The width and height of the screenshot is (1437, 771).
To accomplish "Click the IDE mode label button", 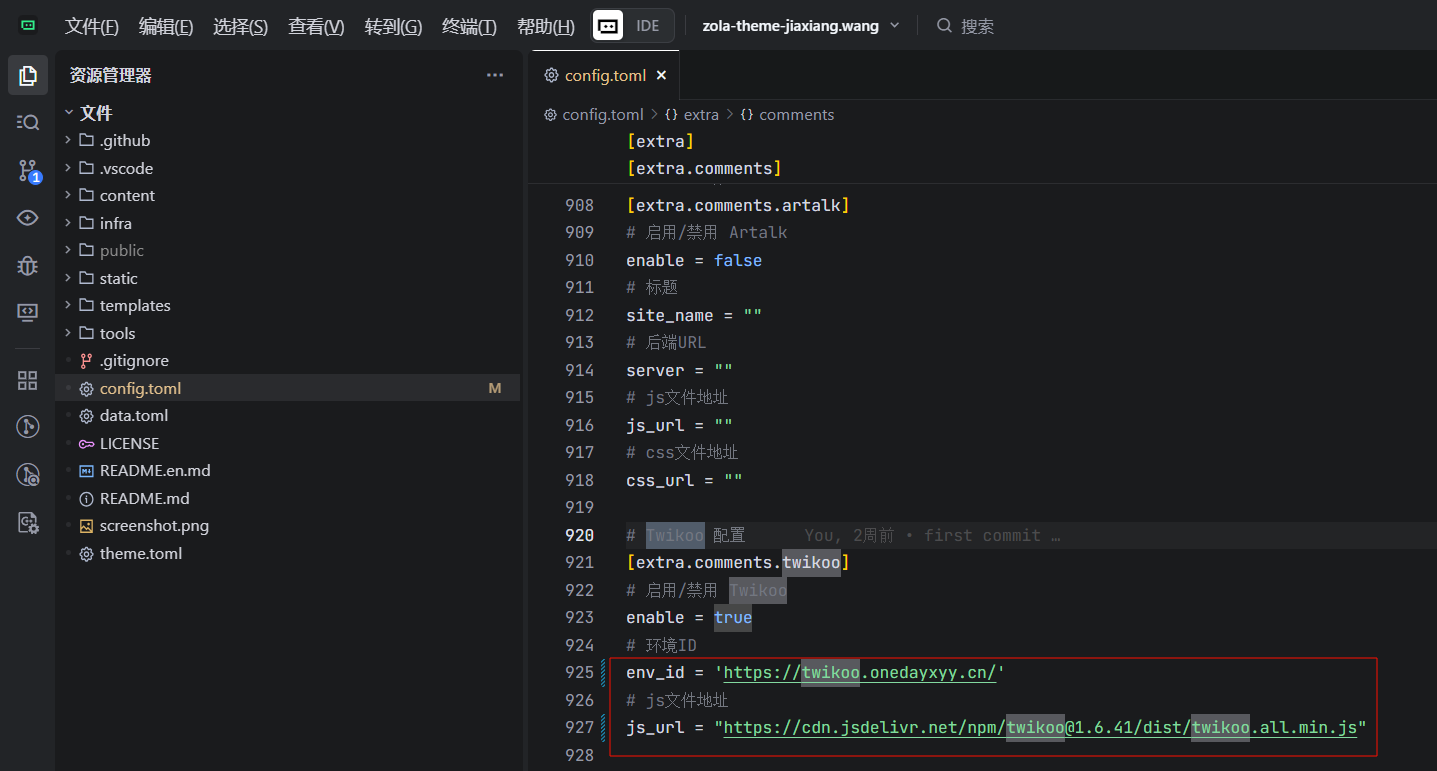I will 648,26.
